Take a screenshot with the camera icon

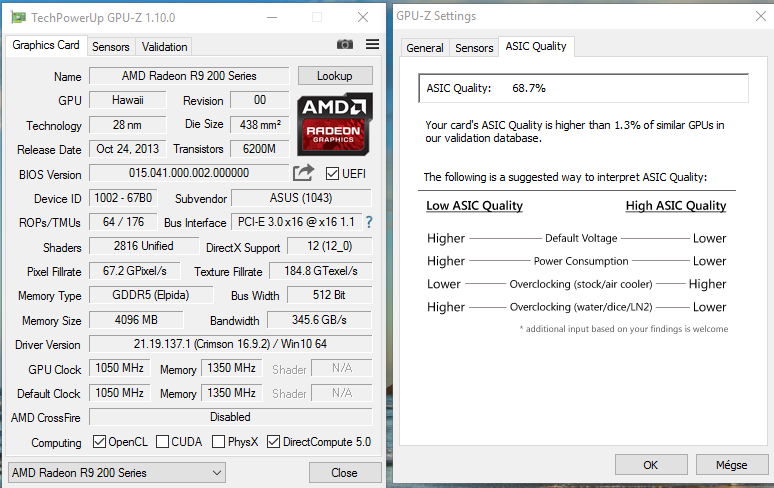[345, 44]
